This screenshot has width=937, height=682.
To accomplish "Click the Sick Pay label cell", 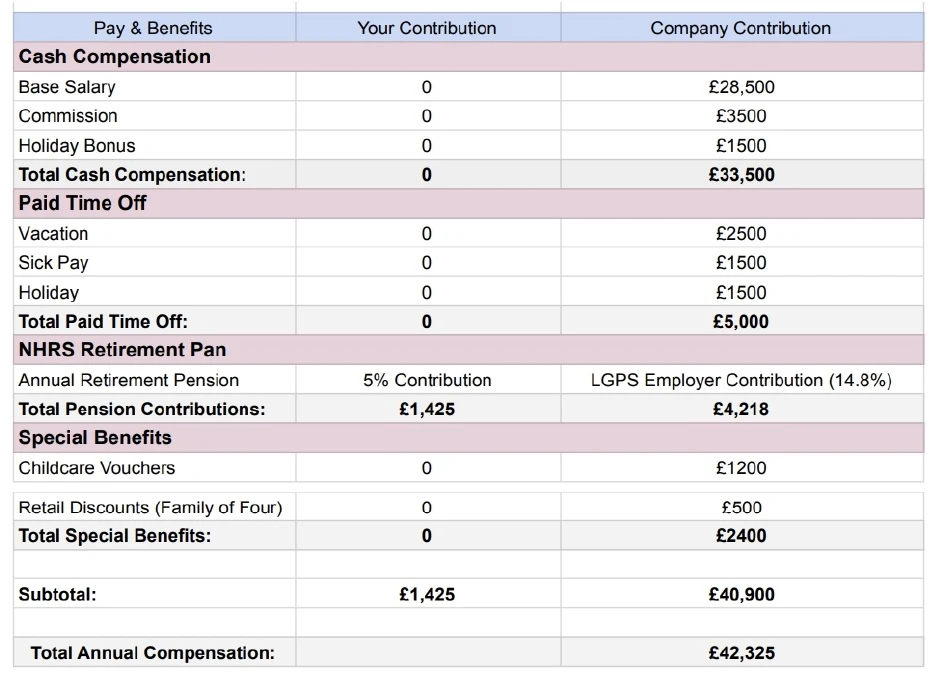I will pyautogui.click(x=154, y=262).
